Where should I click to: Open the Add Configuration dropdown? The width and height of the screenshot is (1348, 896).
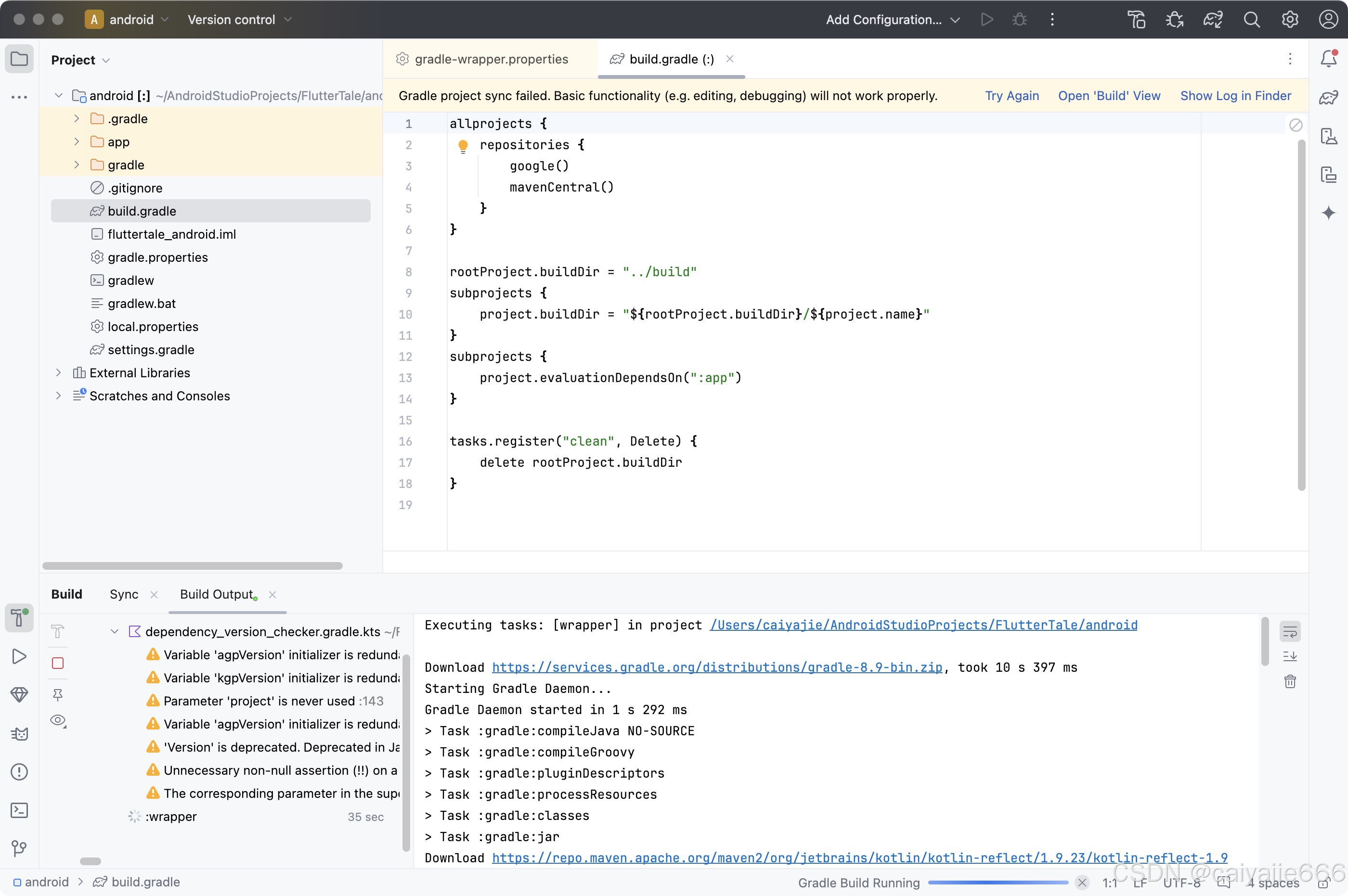point(892,20)
